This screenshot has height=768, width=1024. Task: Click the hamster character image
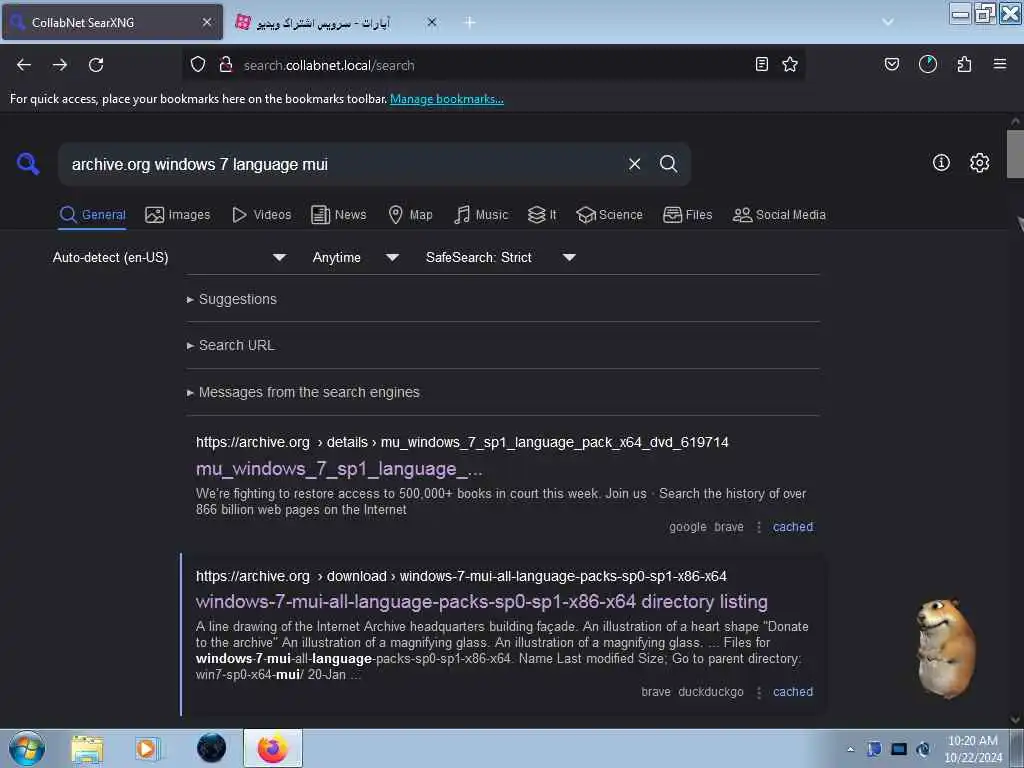pyautogui.click(x=946, y=648)
